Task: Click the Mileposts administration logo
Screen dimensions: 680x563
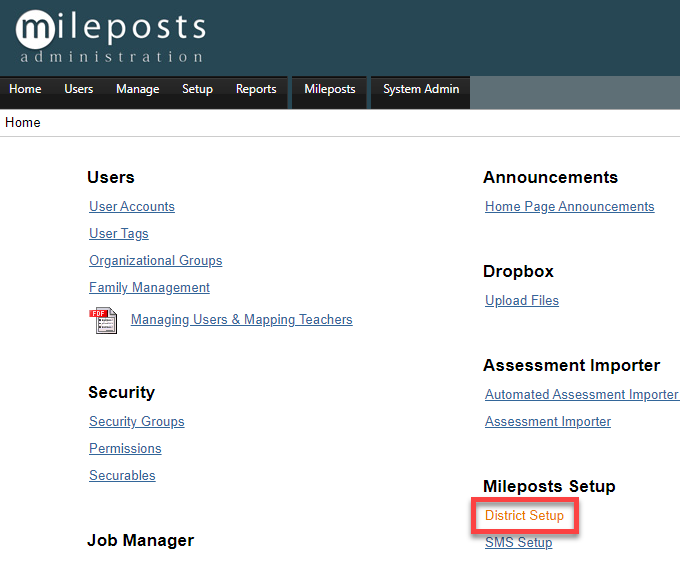Action: (111, 36)
